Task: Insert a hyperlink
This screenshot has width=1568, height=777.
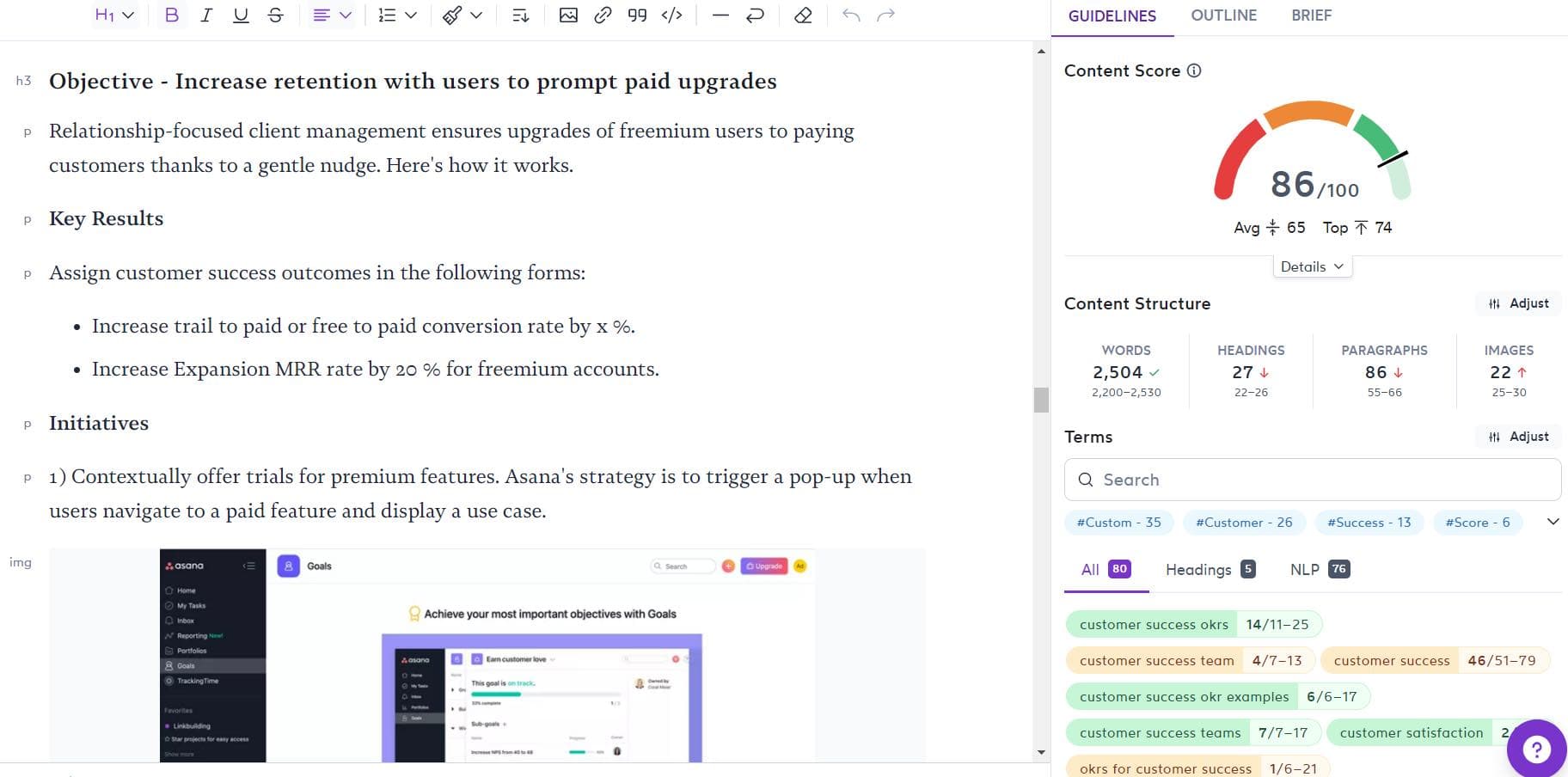Action: click(x=603, y=15)
